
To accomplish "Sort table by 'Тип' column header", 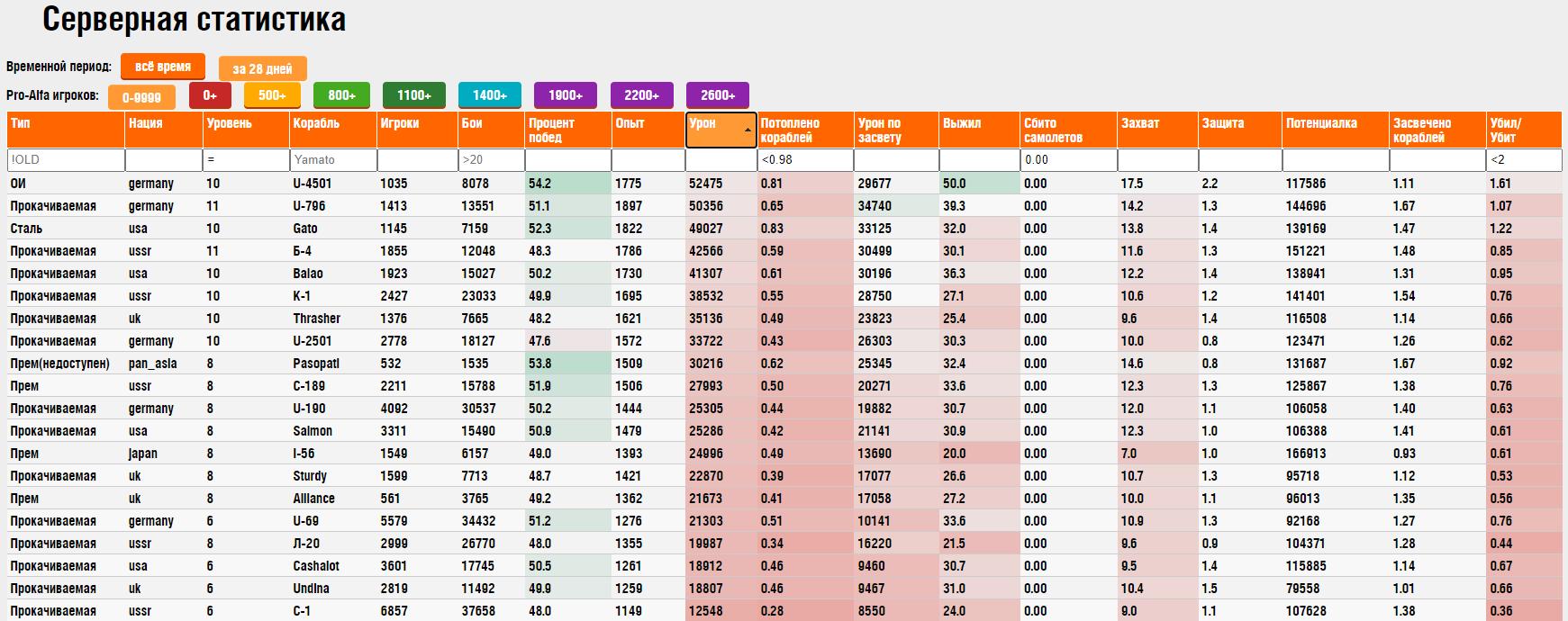I will click(x=66, y=130).
